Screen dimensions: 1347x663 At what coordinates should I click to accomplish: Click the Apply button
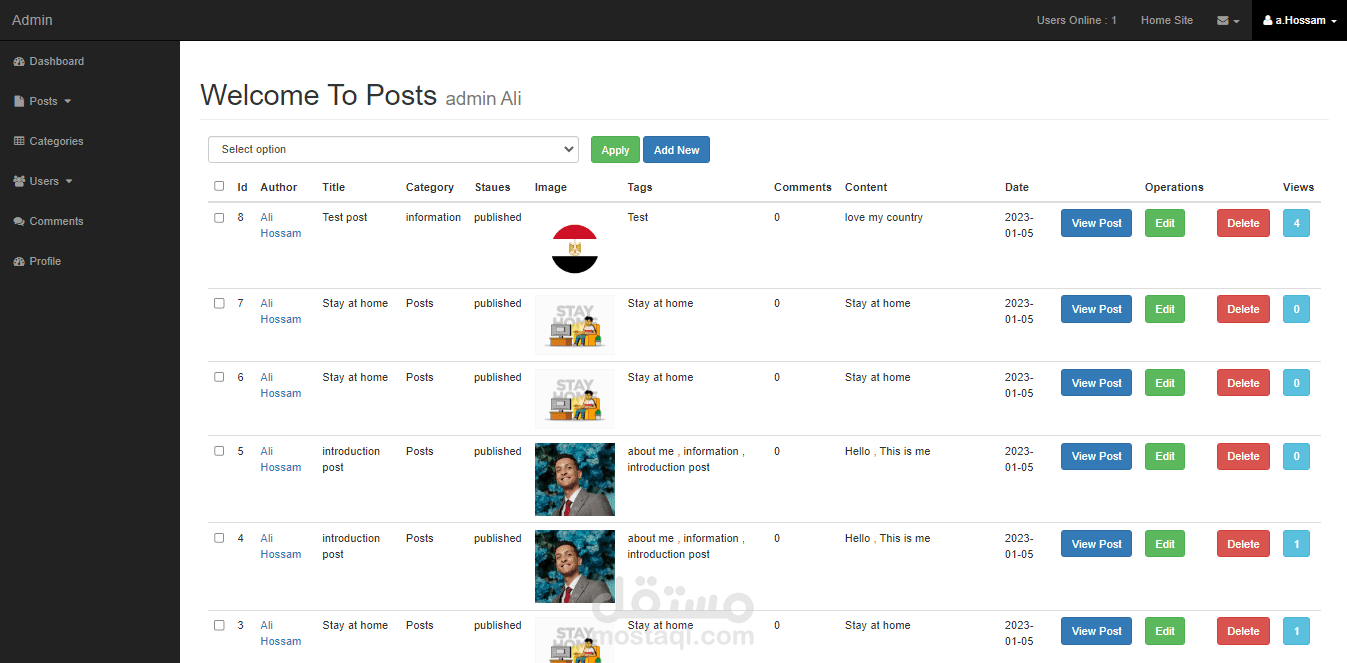pos(615,150)
